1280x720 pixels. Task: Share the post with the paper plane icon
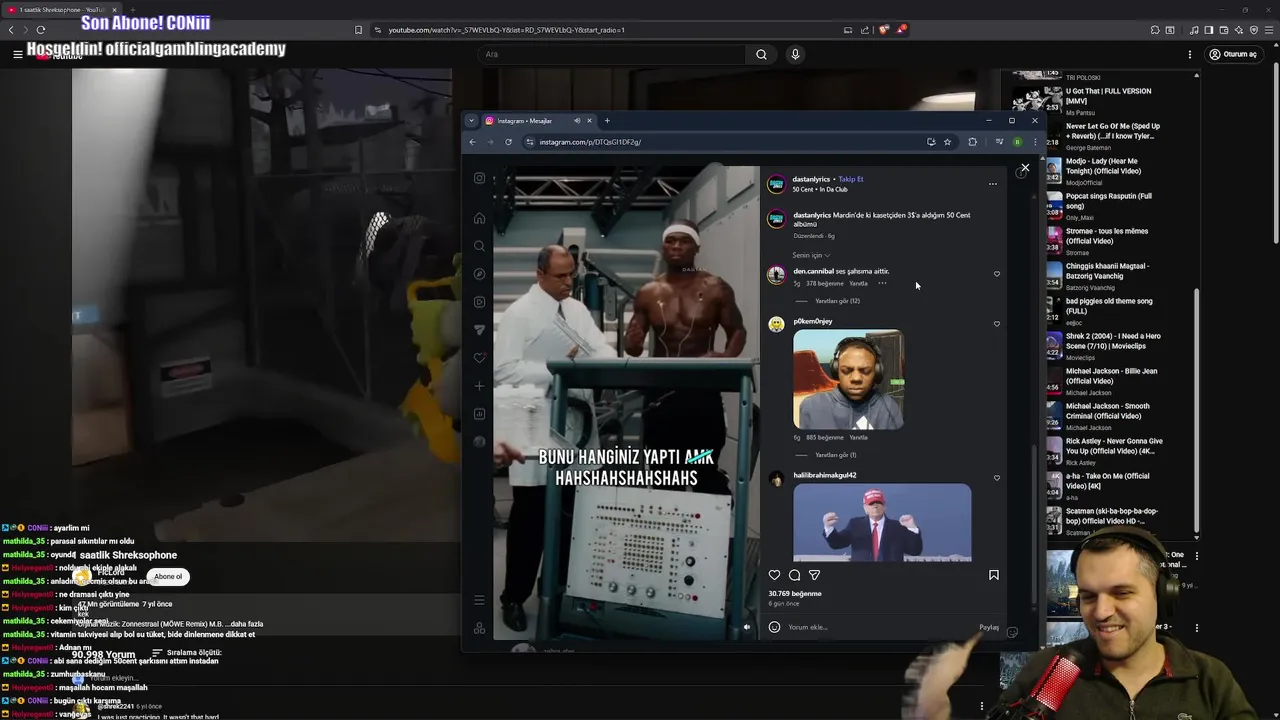[x=814, y=575]
